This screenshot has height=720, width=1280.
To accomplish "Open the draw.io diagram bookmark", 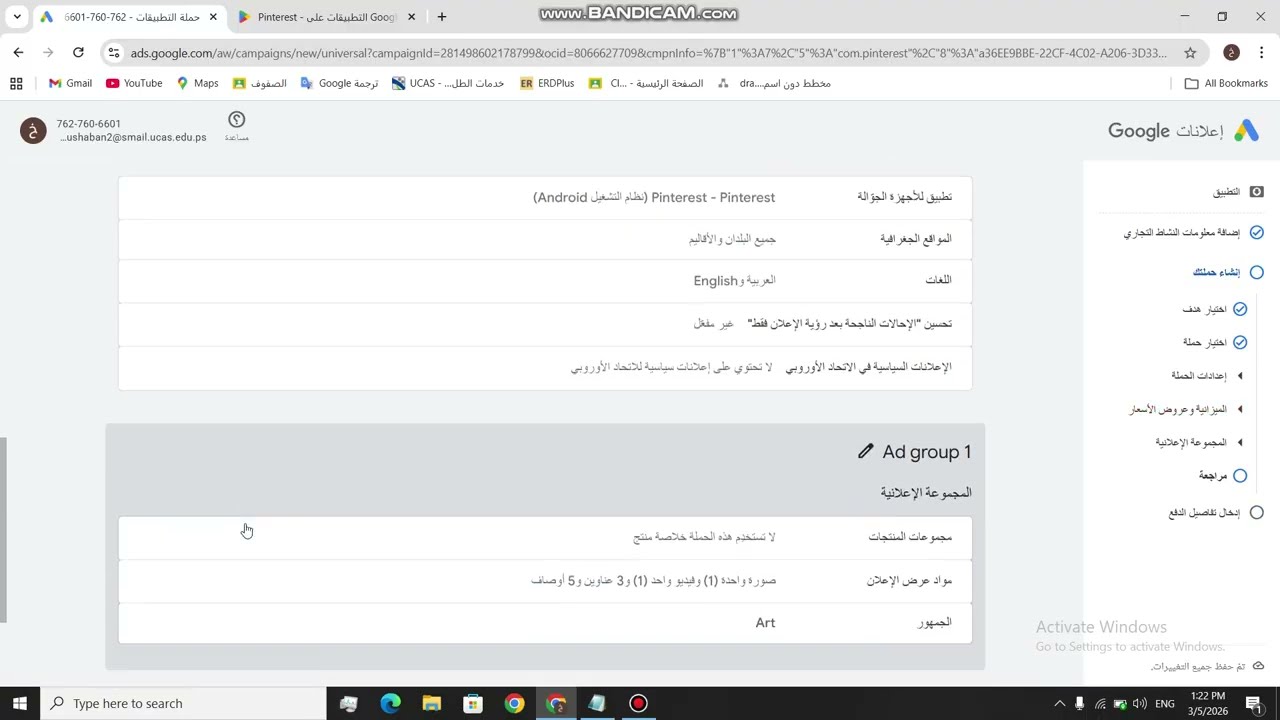I will (x=774, y=84).
